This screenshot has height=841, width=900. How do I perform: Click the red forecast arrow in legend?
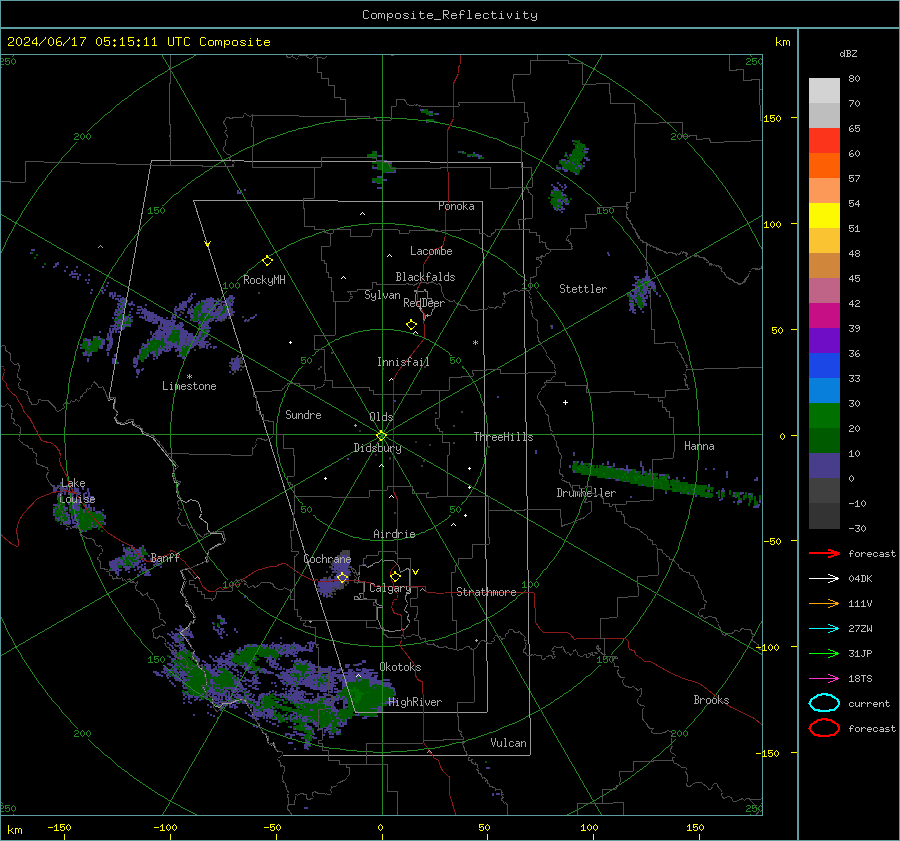pyautogui.click(x=824, y=553)
